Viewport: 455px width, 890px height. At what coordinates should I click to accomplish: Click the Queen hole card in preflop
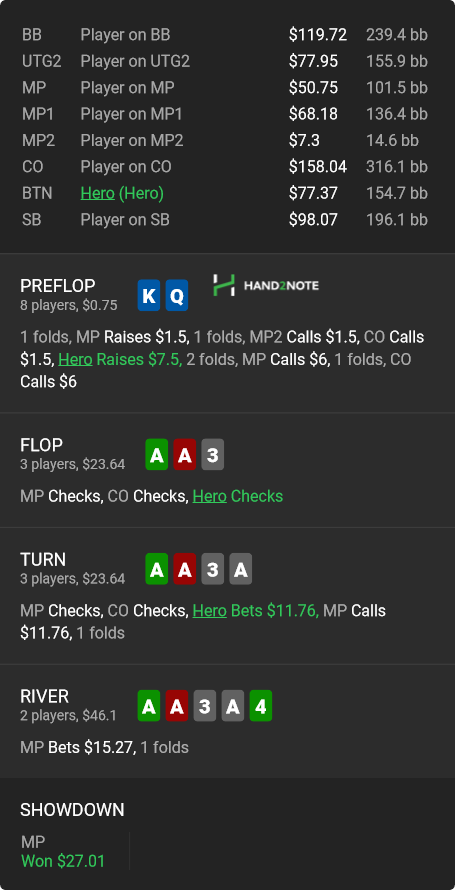pyautogui.click(x=177, y=295)
